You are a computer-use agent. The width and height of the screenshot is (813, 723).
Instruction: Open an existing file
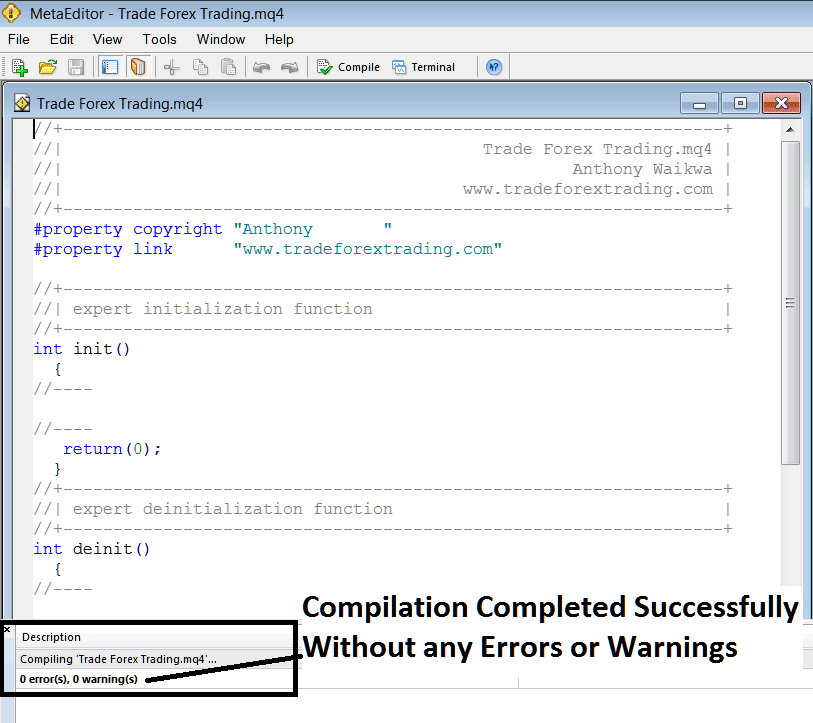[47, 66]
